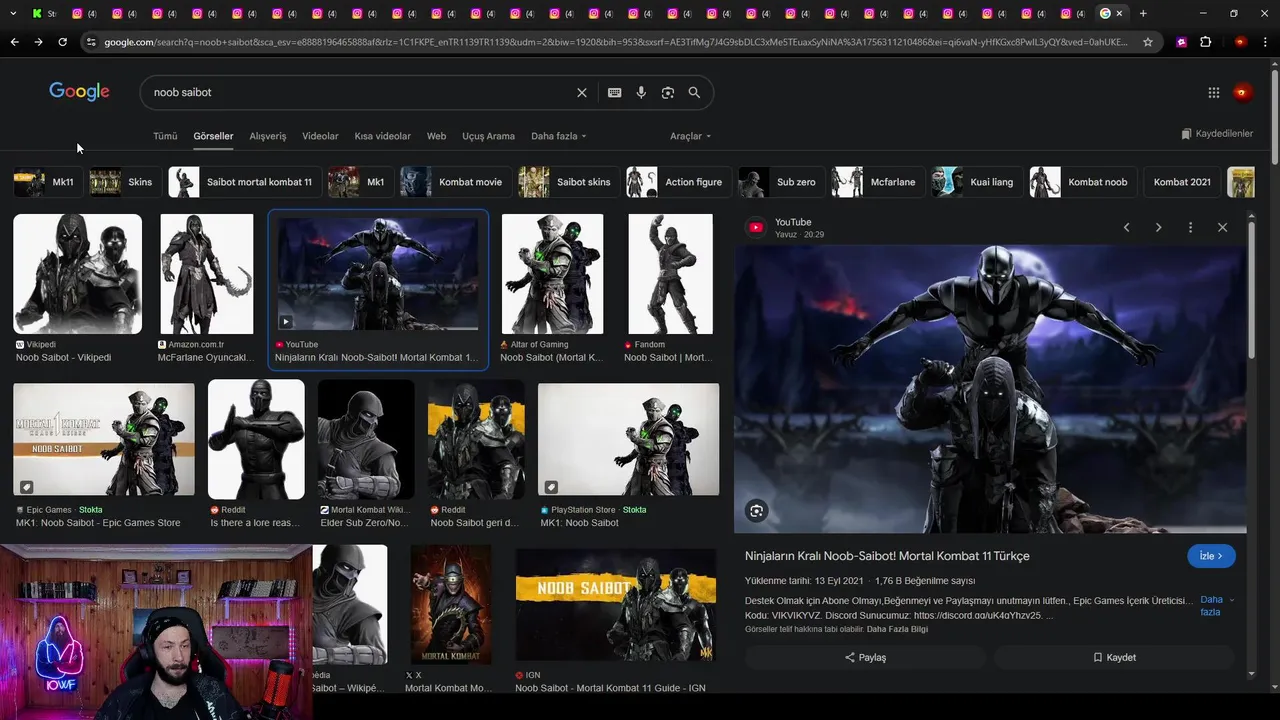Expand the Daha fazla dropdown
Viewport: 1280px width, 720px height.
click(559, 136)
